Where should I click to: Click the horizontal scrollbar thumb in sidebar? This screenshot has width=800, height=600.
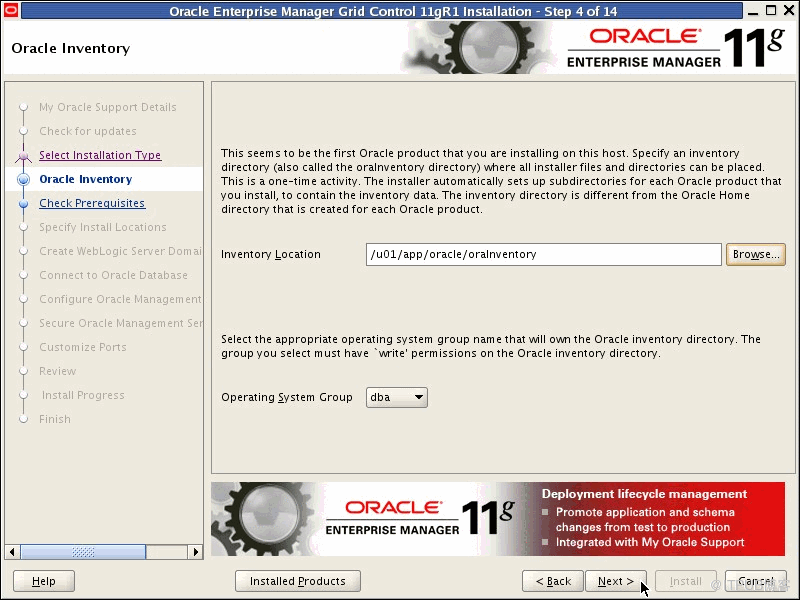[83, 552]
